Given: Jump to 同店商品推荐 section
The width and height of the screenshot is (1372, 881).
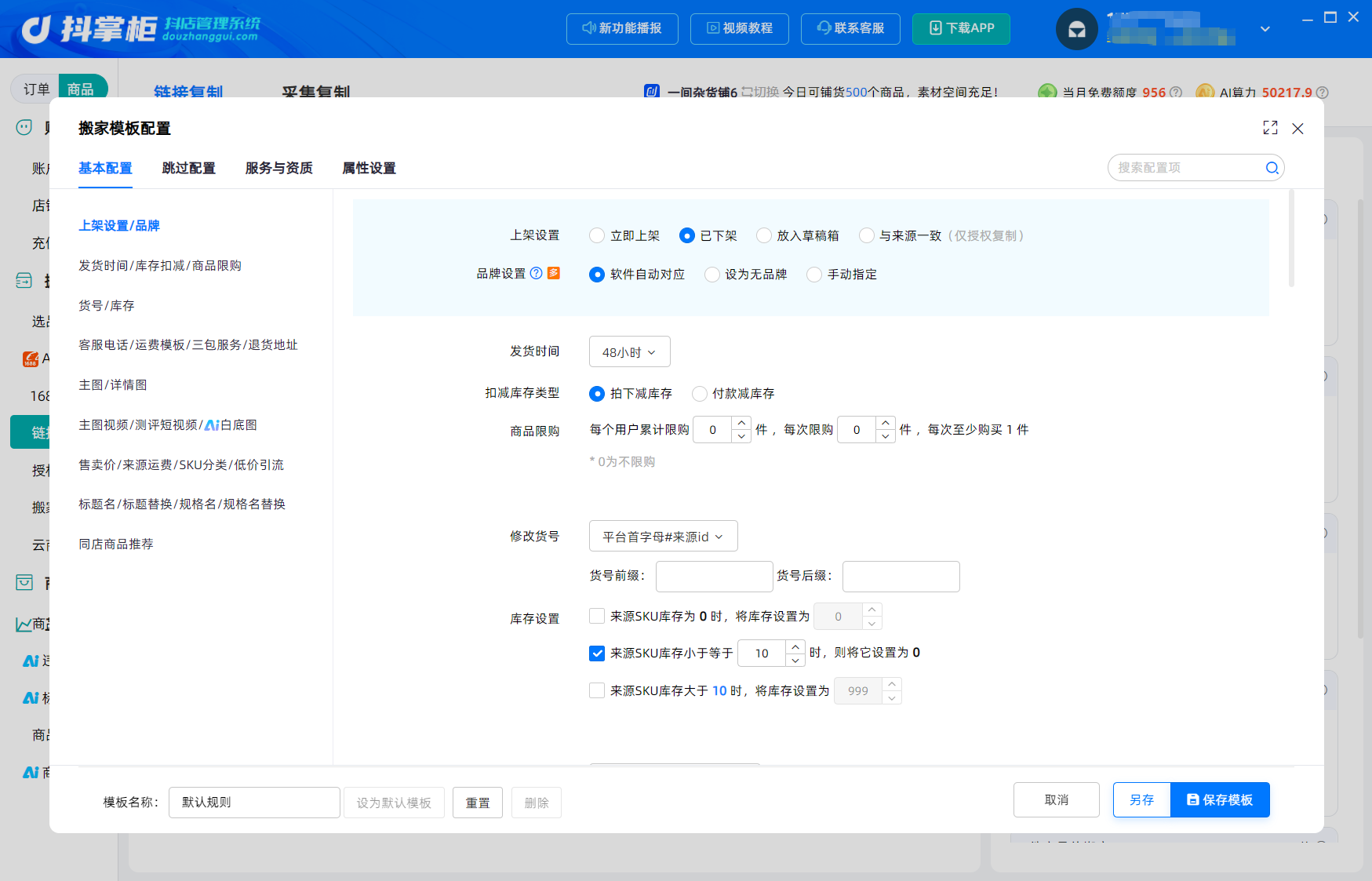Looking at the screenshot, I should 116,544.
